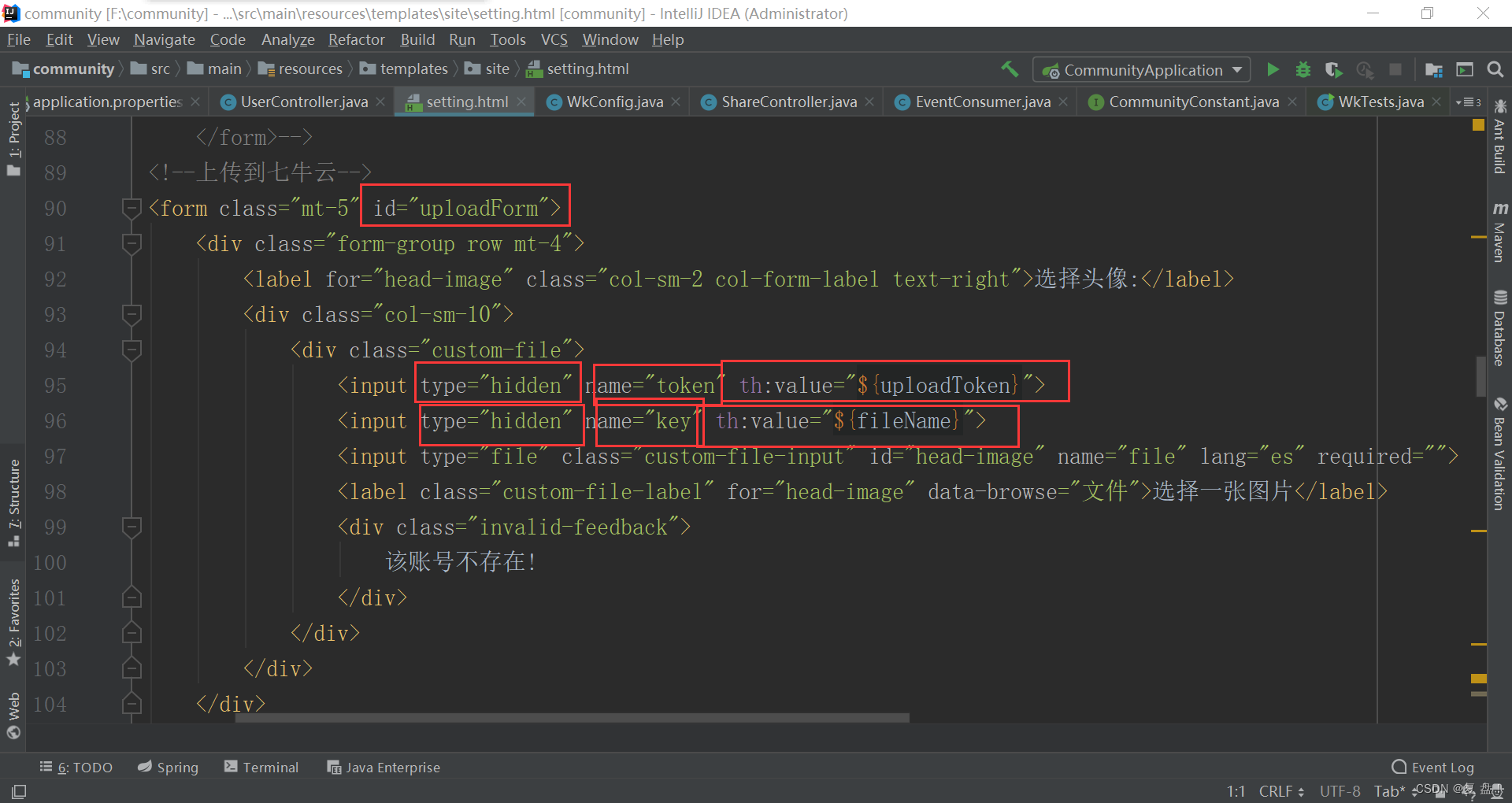Open the Analyze menu

coord(287,39)
